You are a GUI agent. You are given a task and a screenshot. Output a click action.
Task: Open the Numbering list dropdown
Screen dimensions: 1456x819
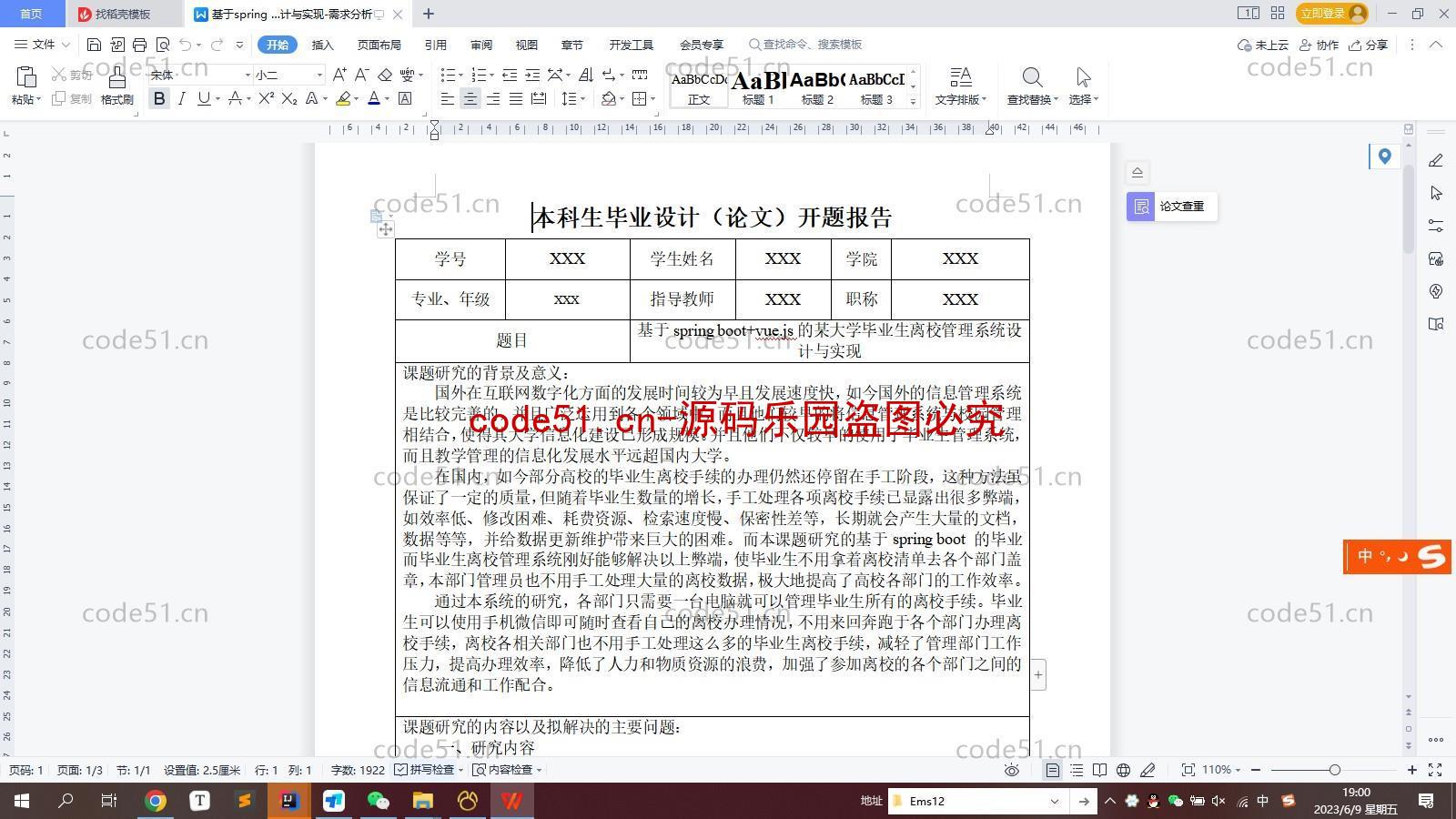pyautogui.click(x=492, y=75)
